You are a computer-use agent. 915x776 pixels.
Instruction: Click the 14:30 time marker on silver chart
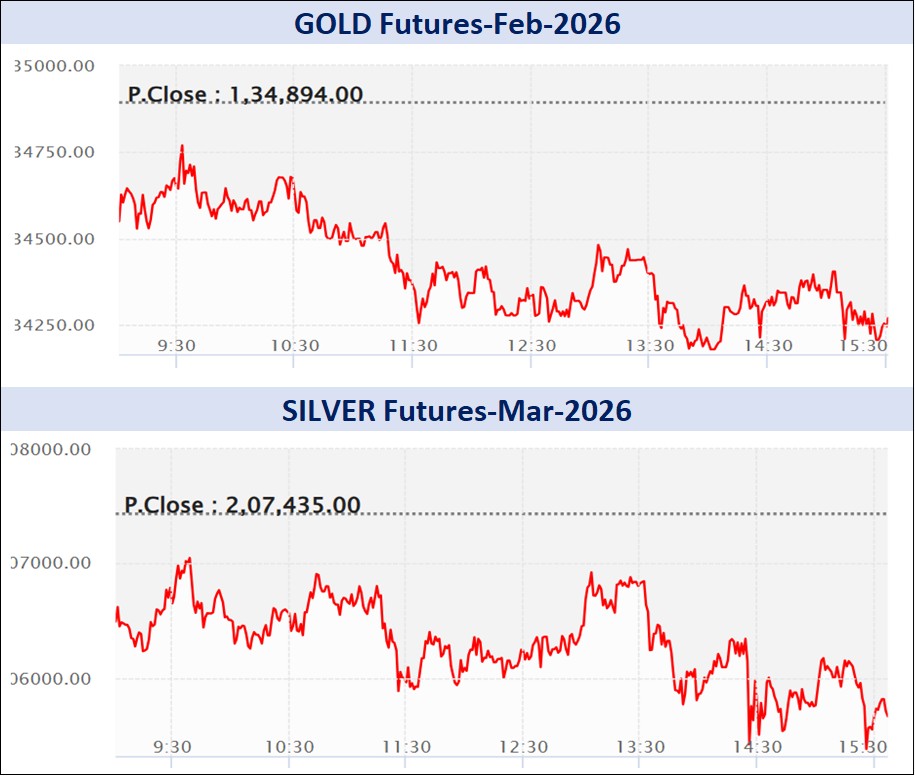point(757,747)
